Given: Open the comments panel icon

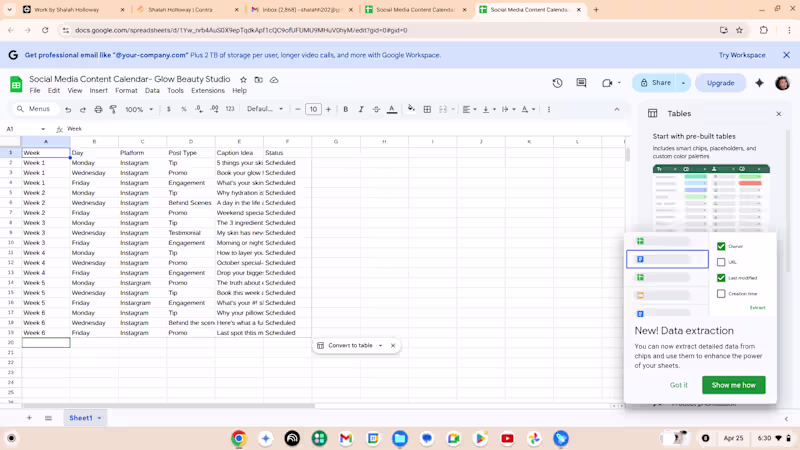Looking at the screenshot, I should point(581,83).
